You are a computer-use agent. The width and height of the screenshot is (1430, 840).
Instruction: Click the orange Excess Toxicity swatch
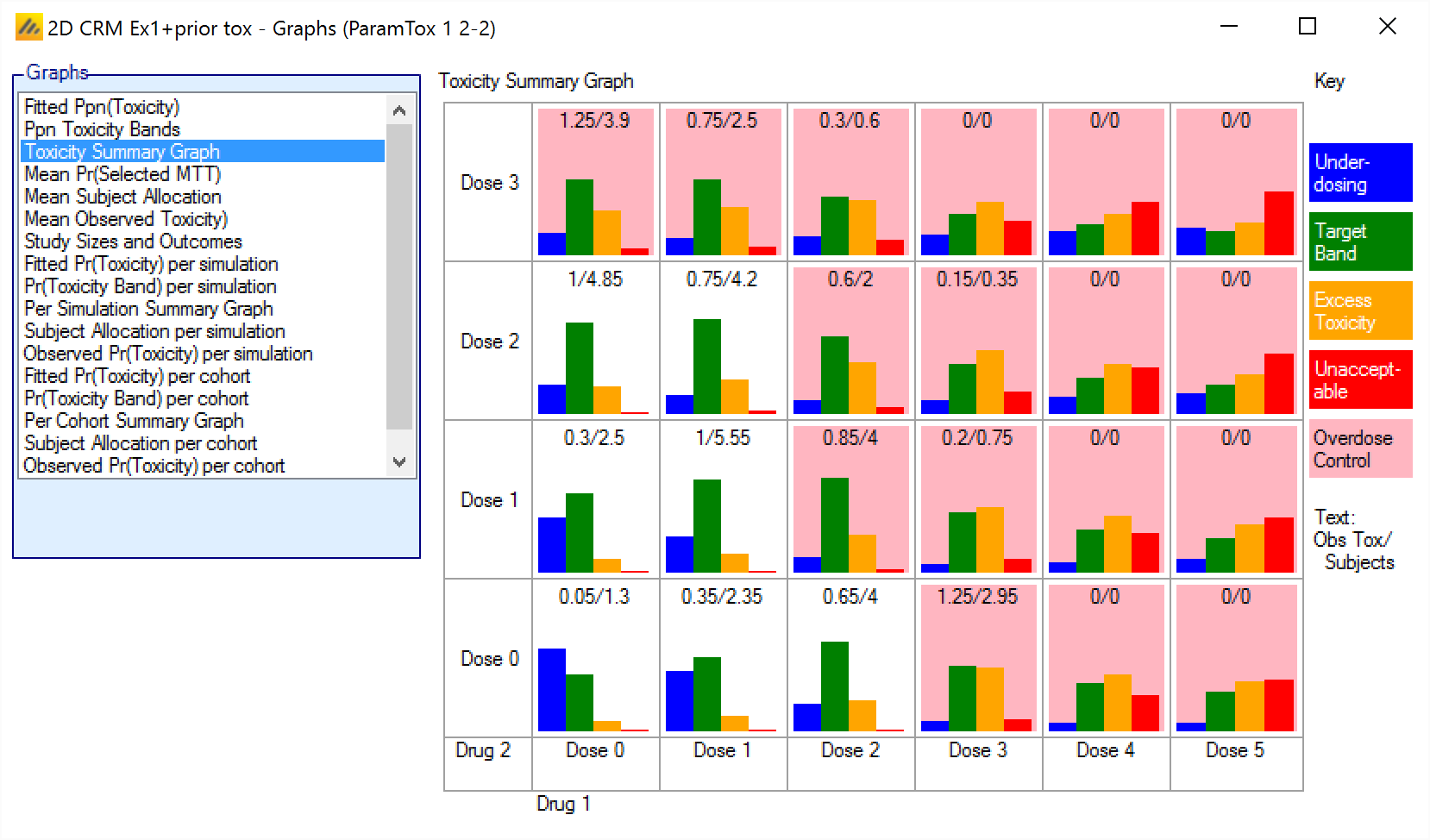pyautogui.click(x=1360, y=310)
